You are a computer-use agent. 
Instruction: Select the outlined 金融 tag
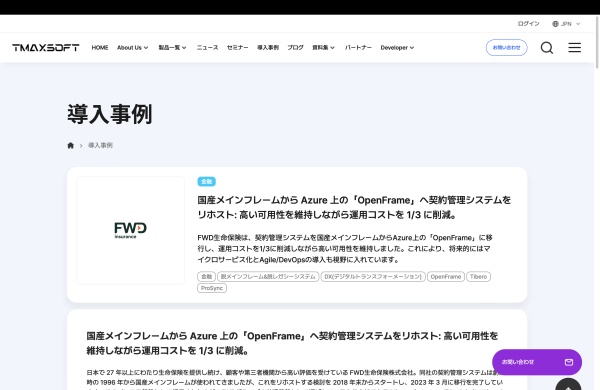pyautogui.click(x=206, y=276)
